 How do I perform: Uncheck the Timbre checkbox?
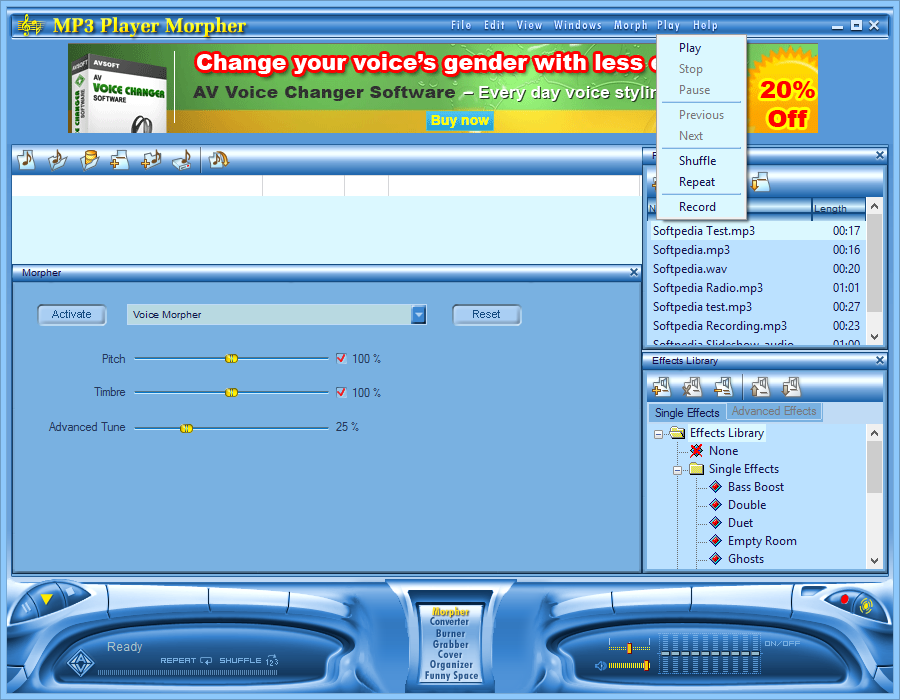[x=341, y=392]
